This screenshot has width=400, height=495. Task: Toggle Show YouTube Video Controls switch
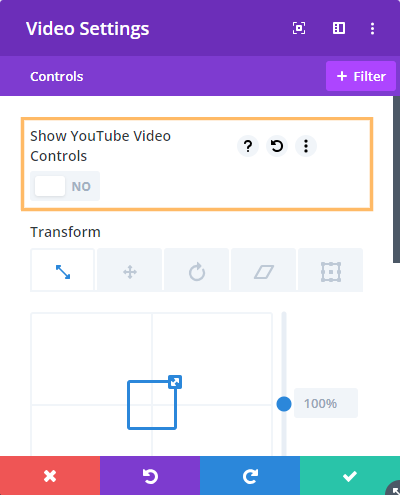click(65, 186)
